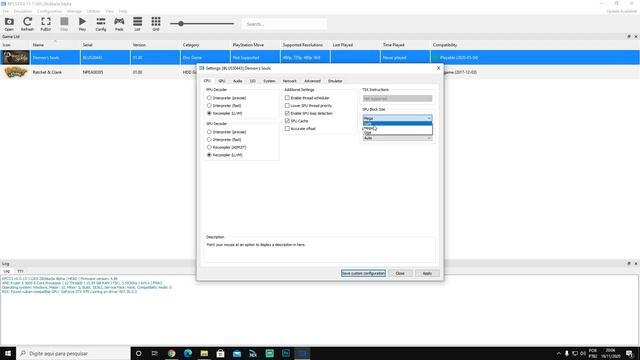Click the Open toolbar icon
The image size is (640, 360).
pyautogui.click(x=9, y=24)
